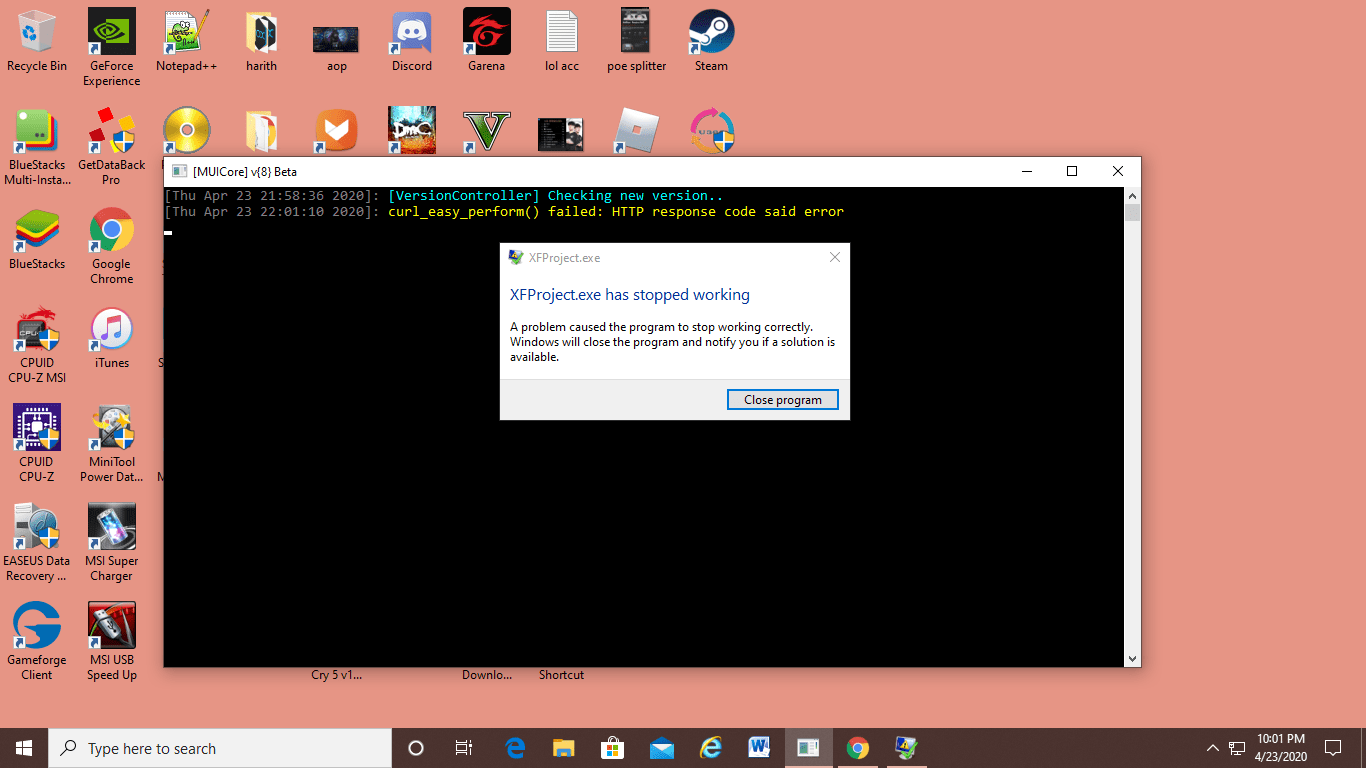The image size is (1366, 768).
Task: Click the Type here to search box
Action: (220, 748)
